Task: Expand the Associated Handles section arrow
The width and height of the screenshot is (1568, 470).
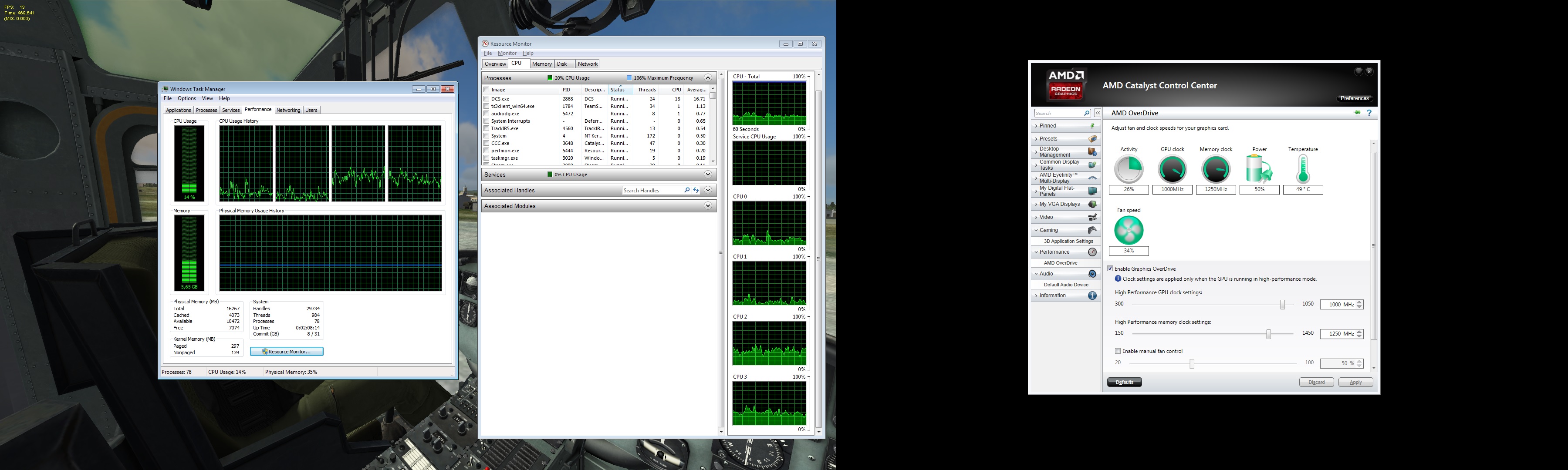Action: [x=707, y=190]
